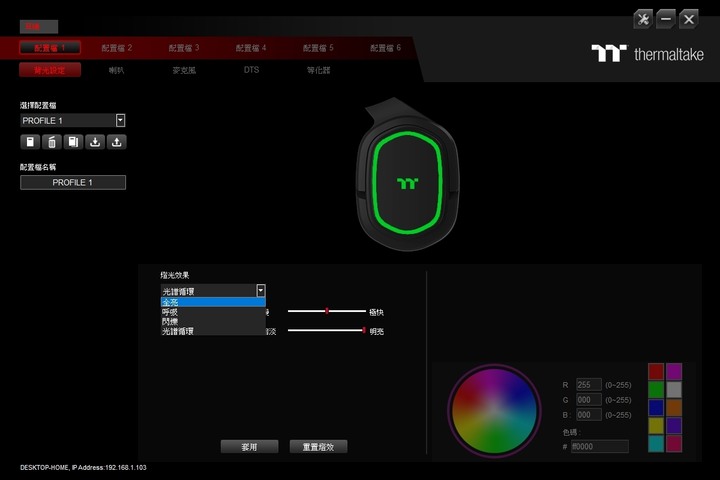
Task: Click the G value input field
Action: pyautogui.click(x=589, y=400)
